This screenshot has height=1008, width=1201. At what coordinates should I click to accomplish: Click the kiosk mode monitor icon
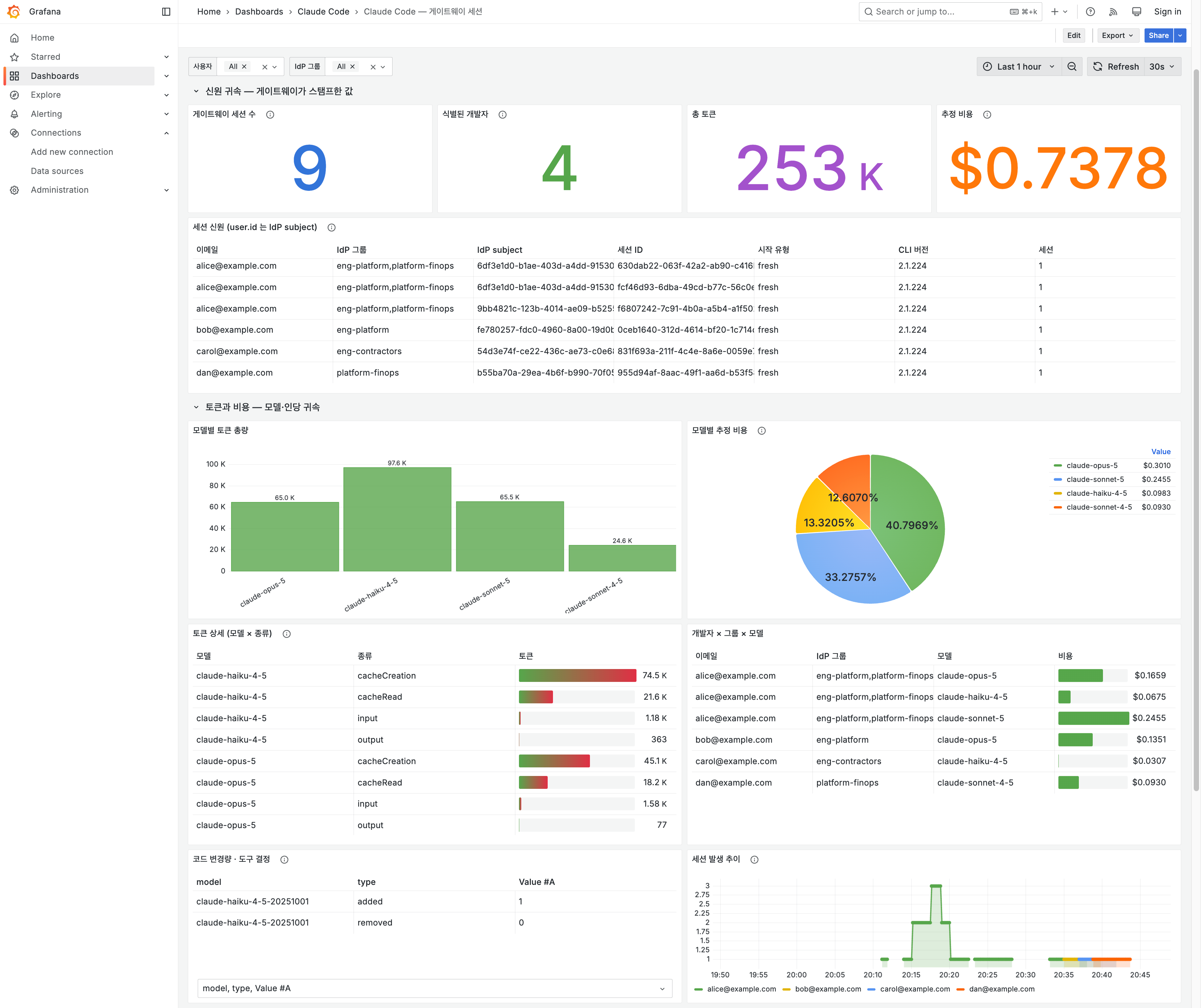(1136, 12)
